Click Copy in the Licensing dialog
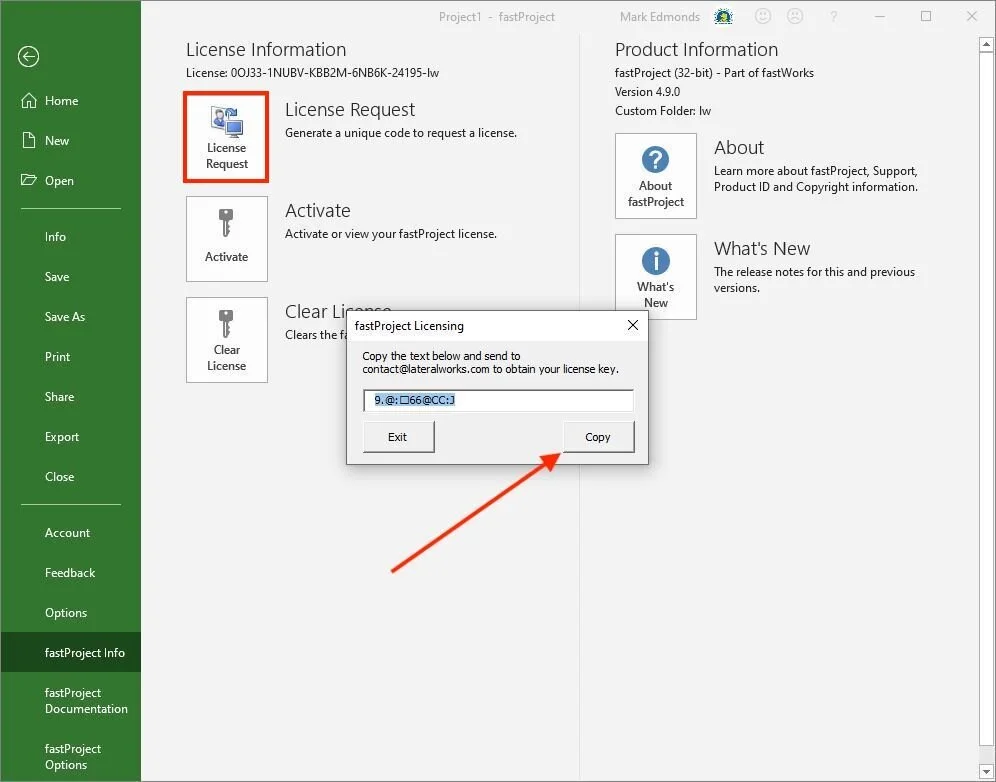This screenshot has height=782, width=996. point(598,437)
